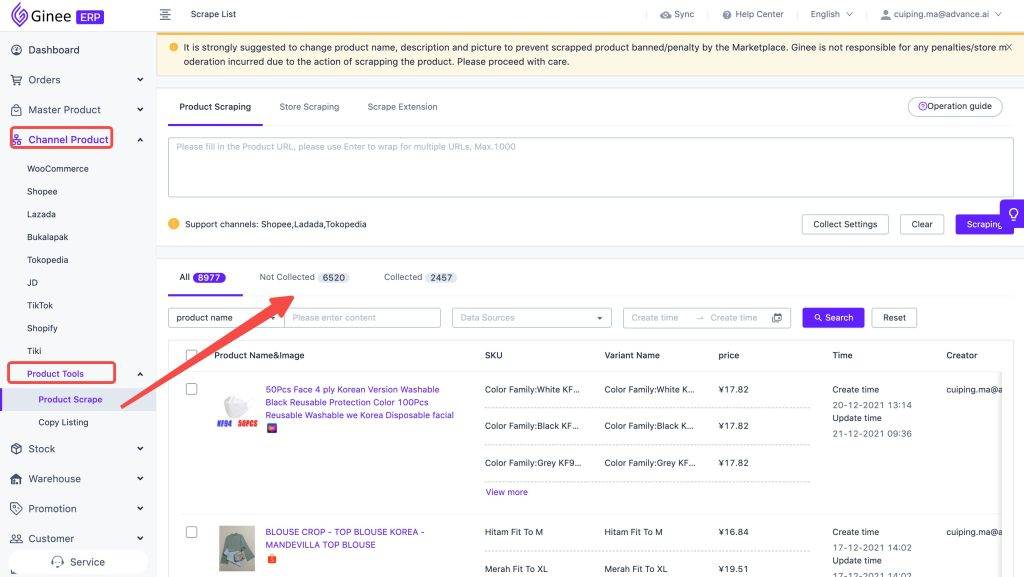The height and width of the screenshot is (577, 1024).
Task: Open Collect Settings
Action: click(x=845, y=225)
